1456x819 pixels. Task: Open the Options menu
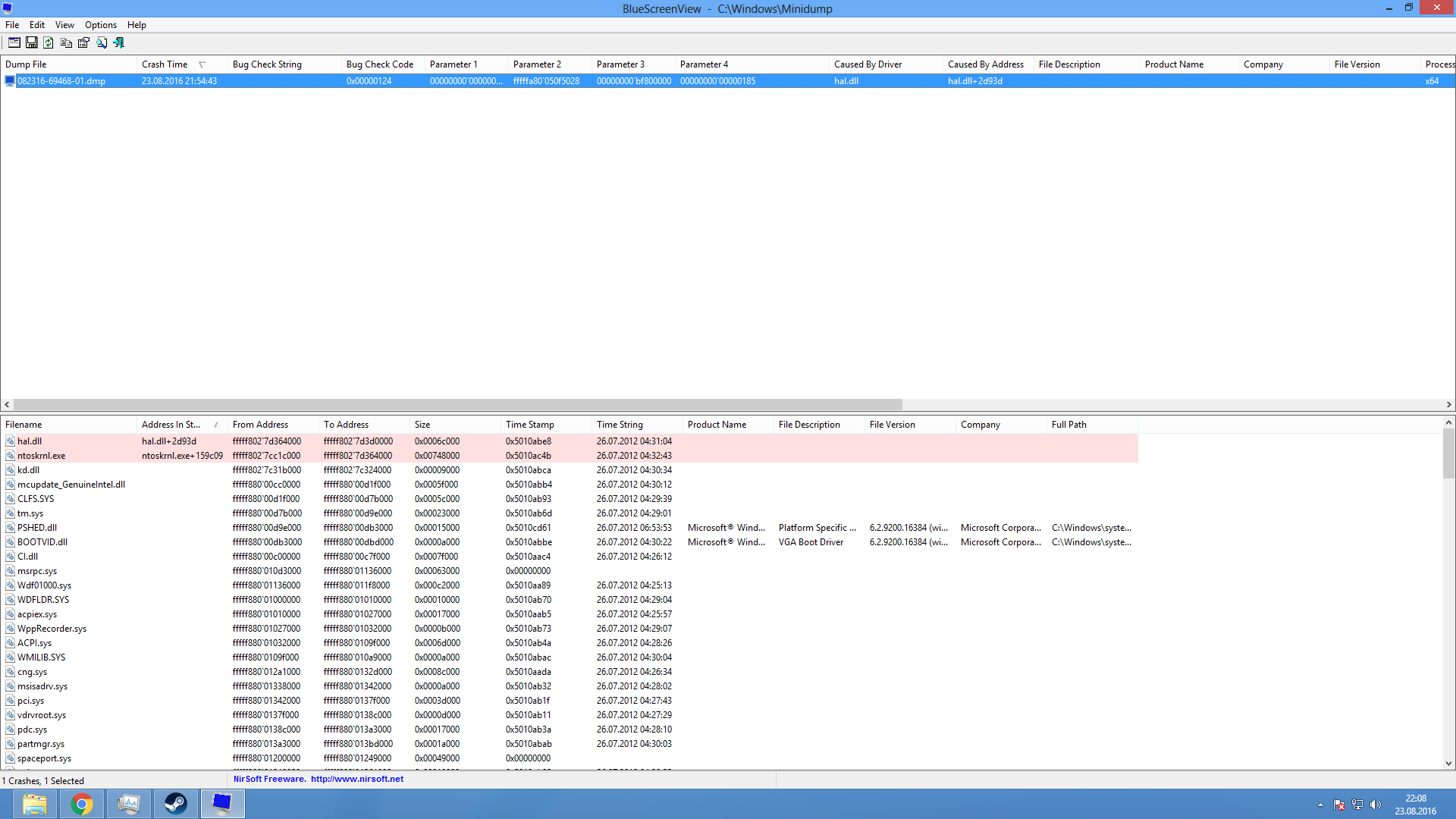(x=100, y=25)
